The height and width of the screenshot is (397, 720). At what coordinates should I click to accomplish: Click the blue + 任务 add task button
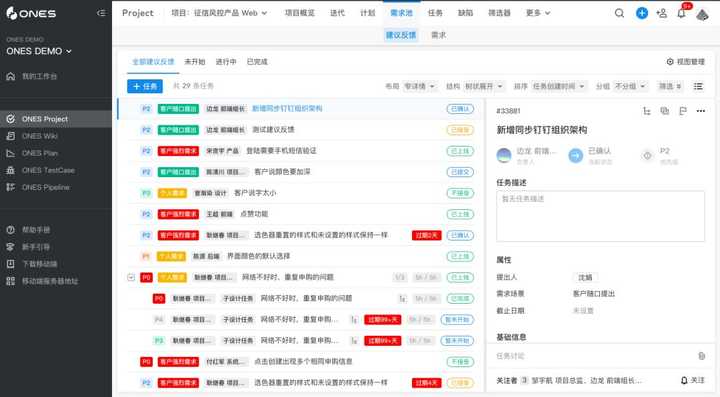tap(145, 86)
